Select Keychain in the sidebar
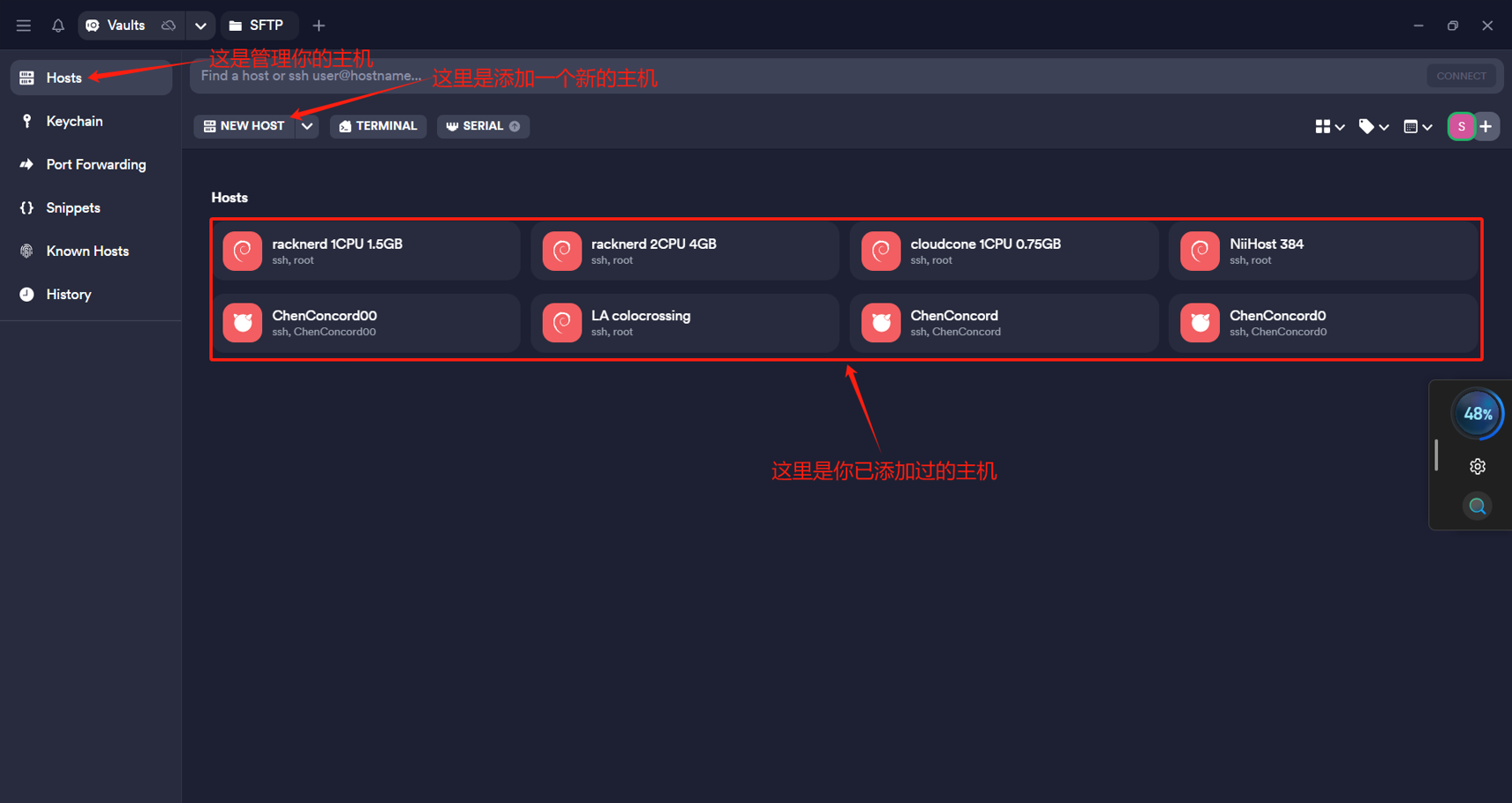The image size is (1512, 803). point(74,121)
